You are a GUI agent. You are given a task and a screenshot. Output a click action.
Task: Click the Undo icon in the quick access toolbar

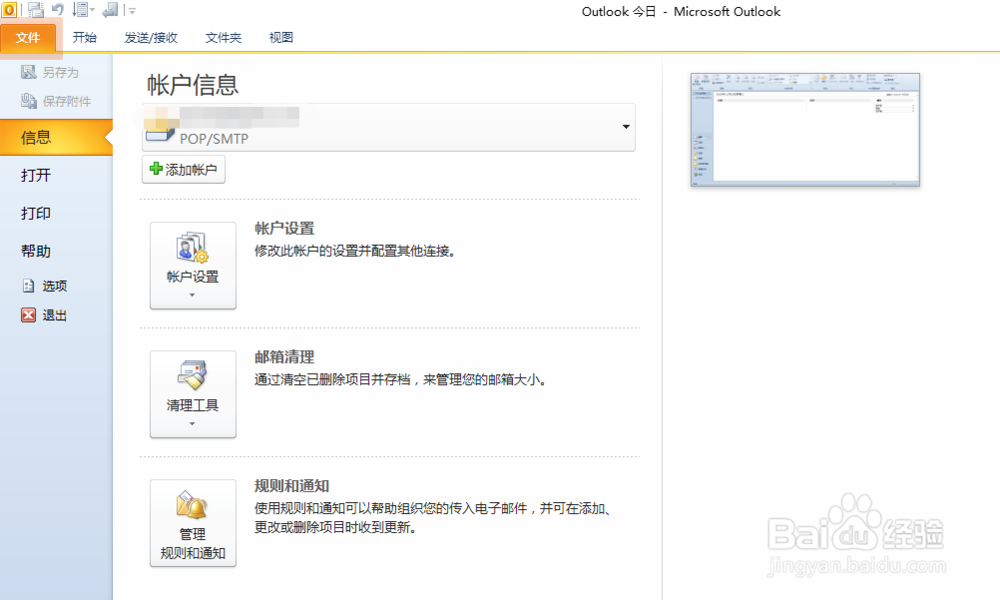(58, 10)
